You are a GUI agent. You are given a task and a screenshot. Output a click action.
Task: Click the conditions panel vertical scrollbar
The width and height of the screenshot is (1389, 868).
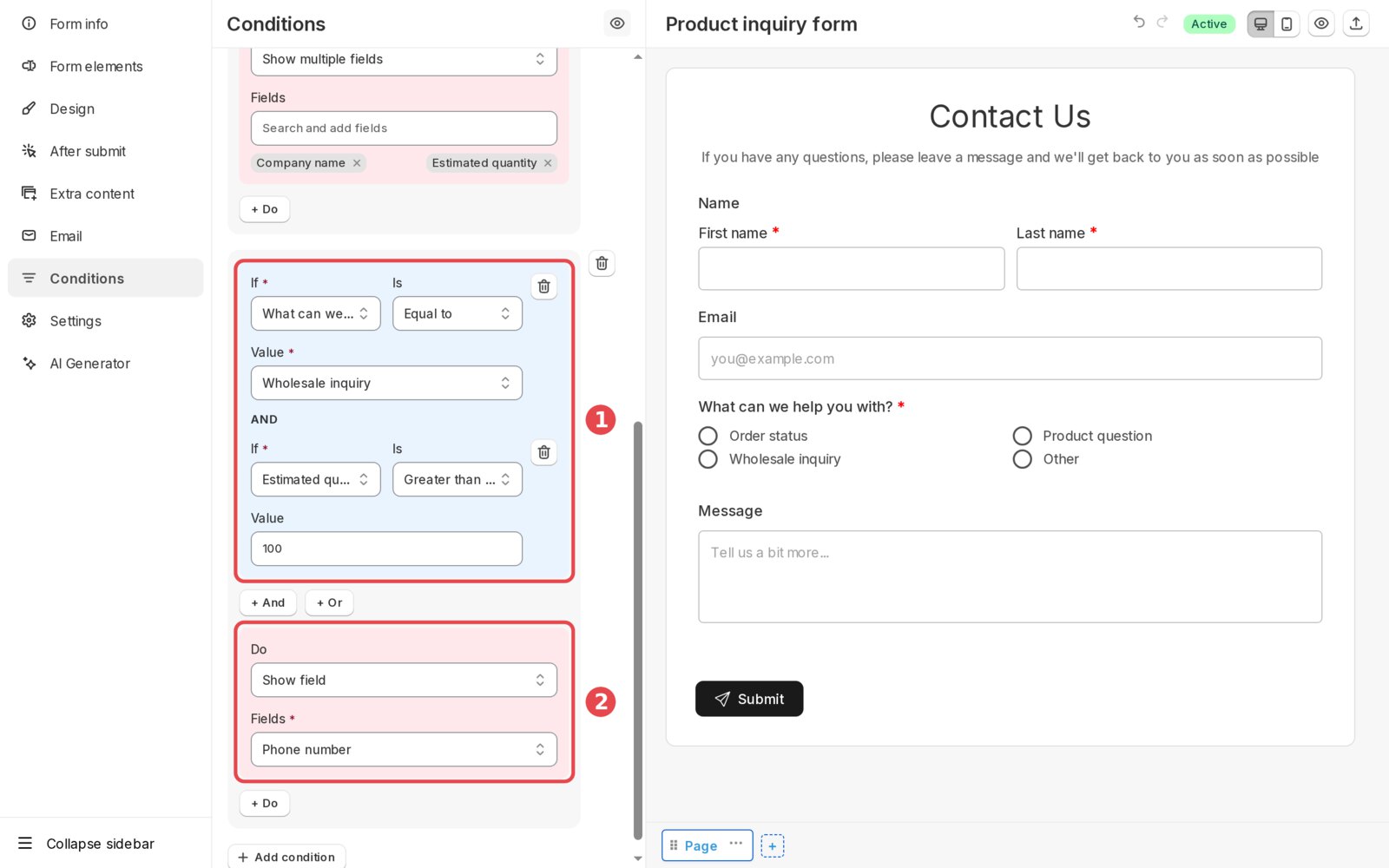638,630
